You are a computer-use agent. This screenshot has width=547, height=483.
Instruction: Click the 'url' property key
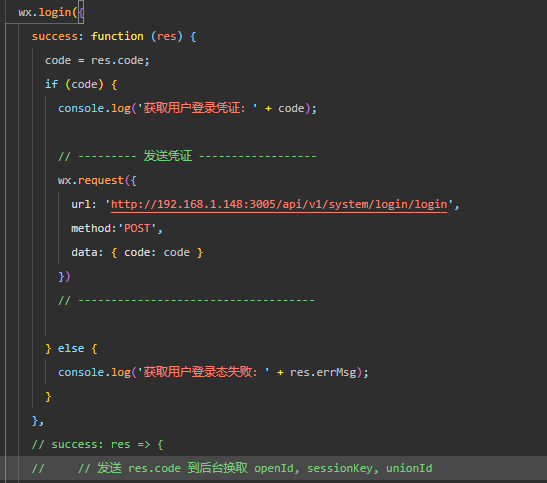(x=81, y=204)
